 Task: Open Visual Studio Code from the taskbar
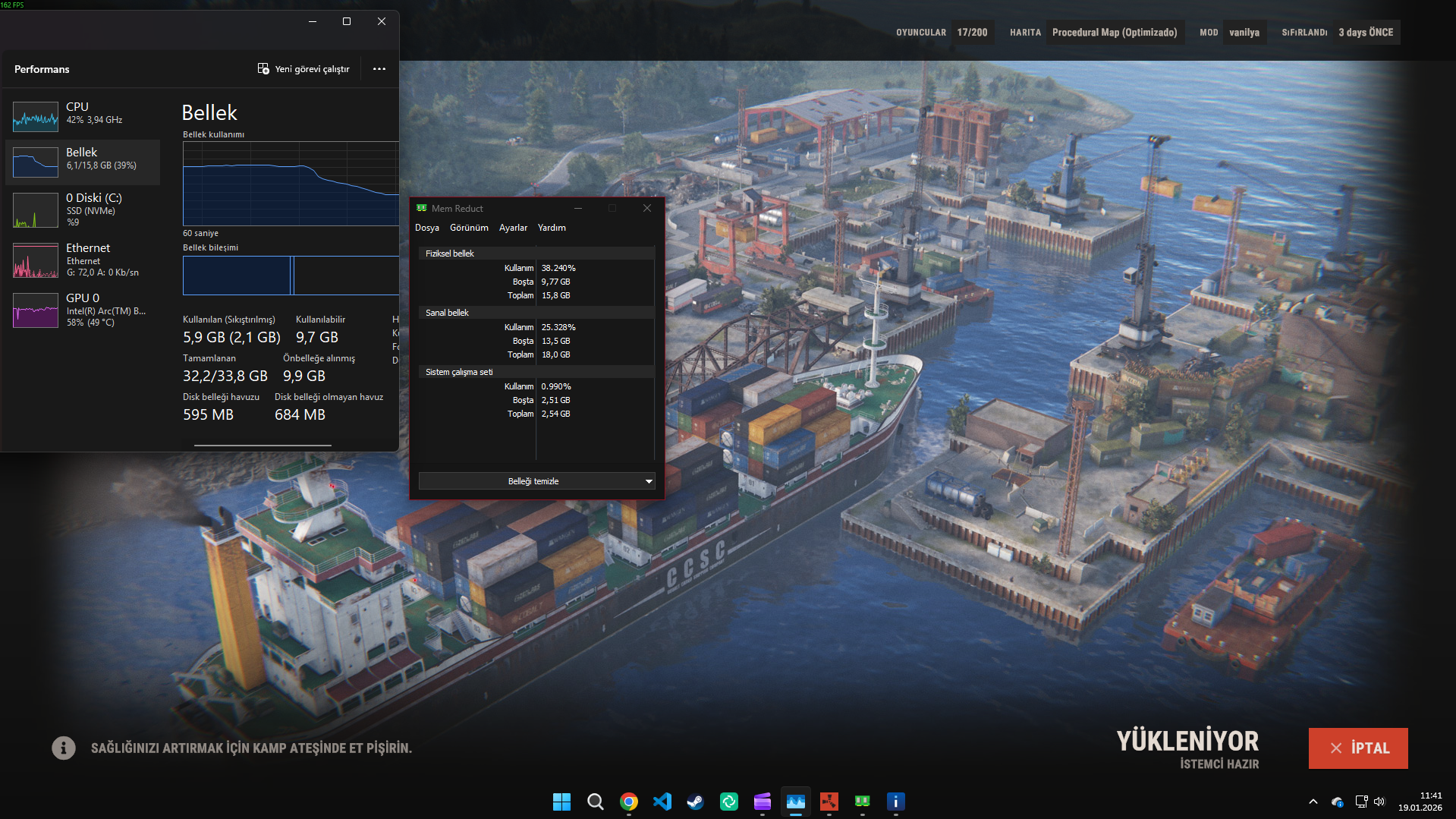(x=662, y=802)
